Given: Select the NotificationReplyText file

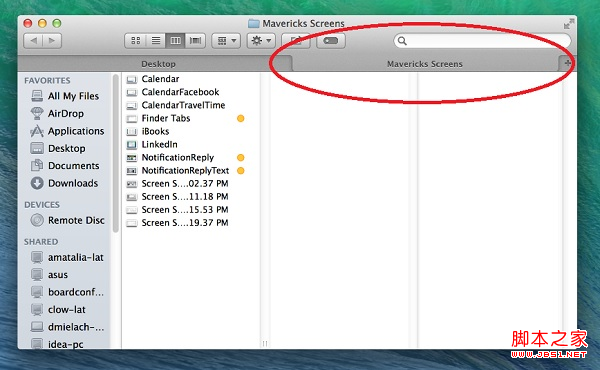Looking at the screenshot, I should click(x=185, y=171).
